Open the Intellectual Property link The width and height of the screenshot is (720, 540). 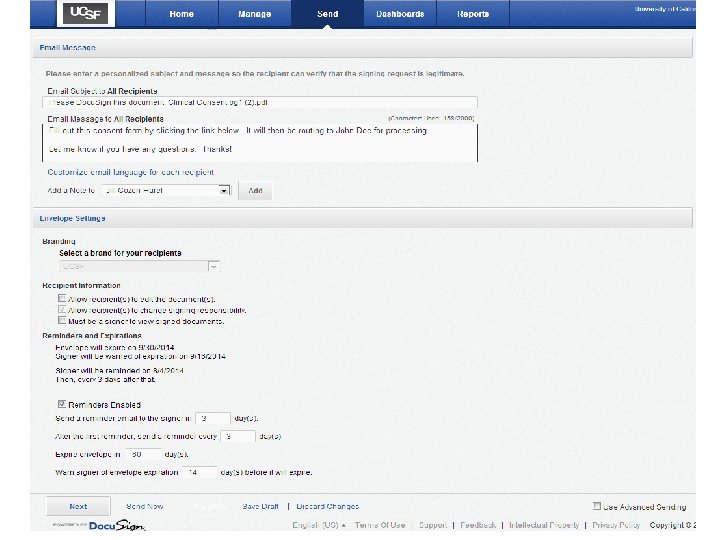544,525
